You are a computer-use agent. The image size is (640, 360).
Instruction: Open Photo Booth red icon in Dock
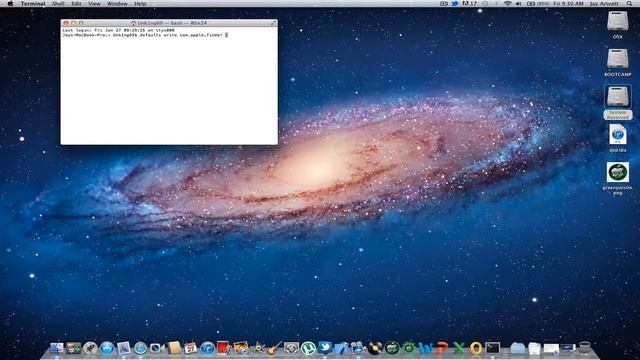[x=224, y=348]
